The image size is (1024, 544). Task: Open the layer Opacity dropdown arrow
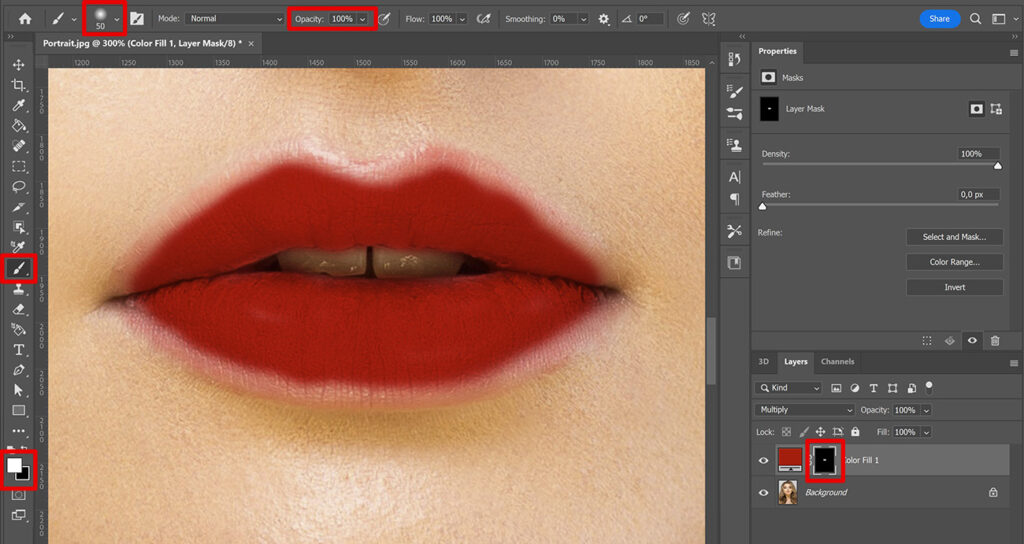click(926, 410)
